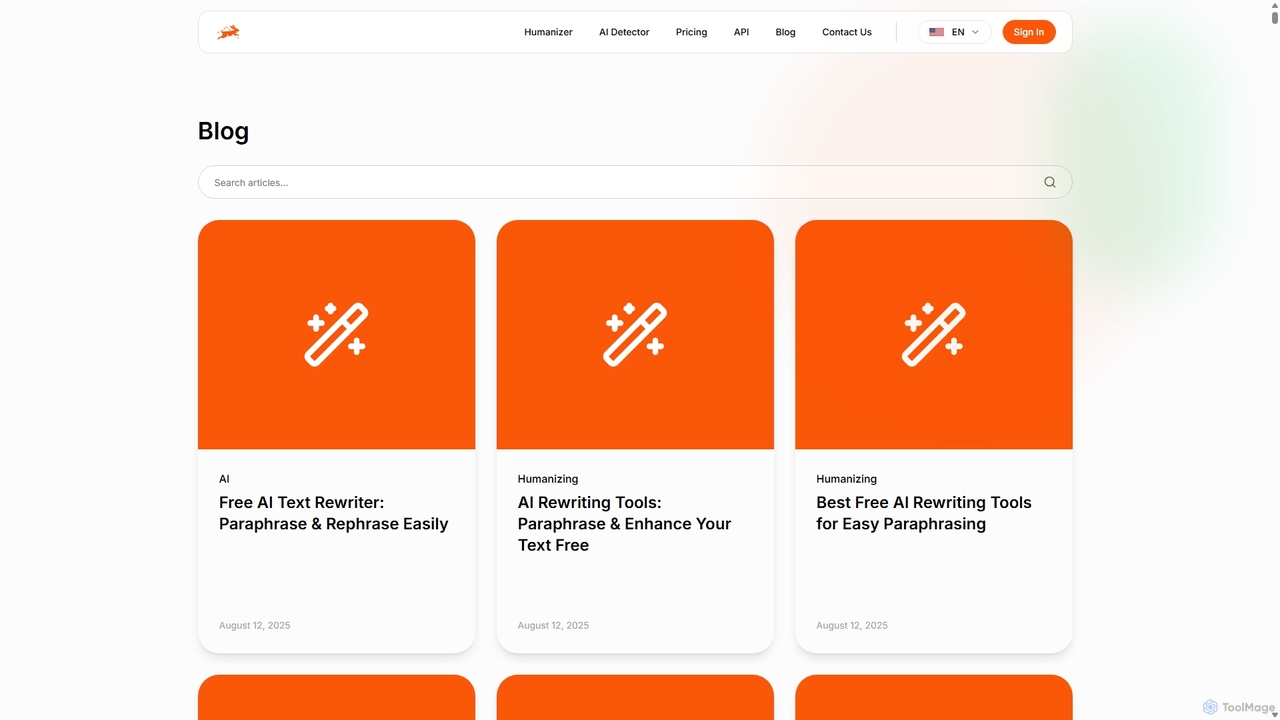Click the wand icon on the AI Rewriting Tools card
Image resolution: width=1280 pixels, height=720 pixels.
[x=635, y=334]
